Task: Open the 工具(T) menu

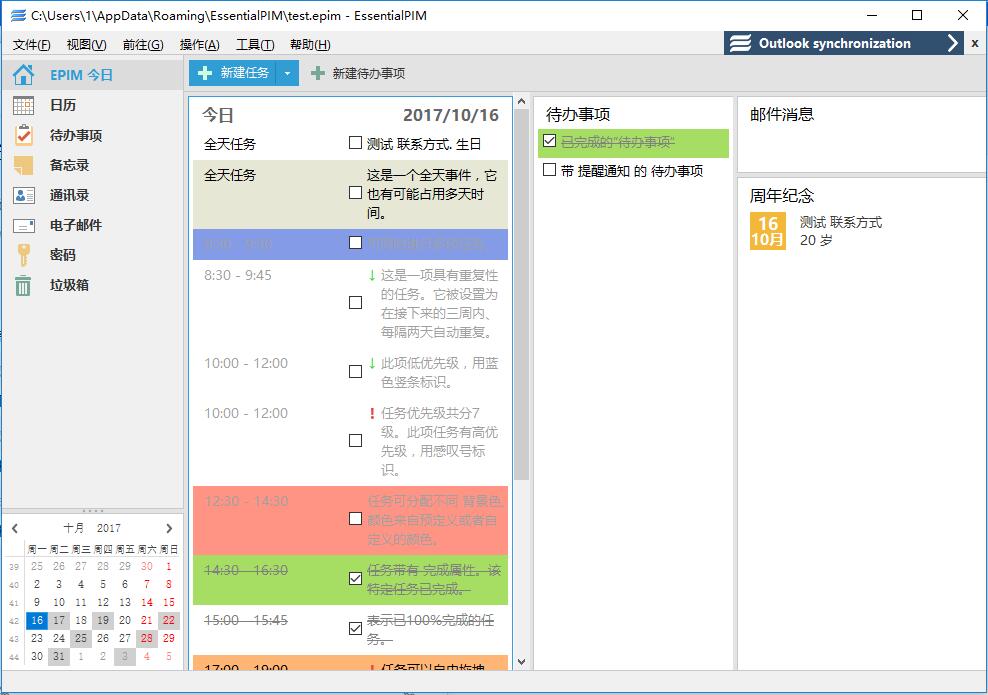Action: (x=255, y=45)
